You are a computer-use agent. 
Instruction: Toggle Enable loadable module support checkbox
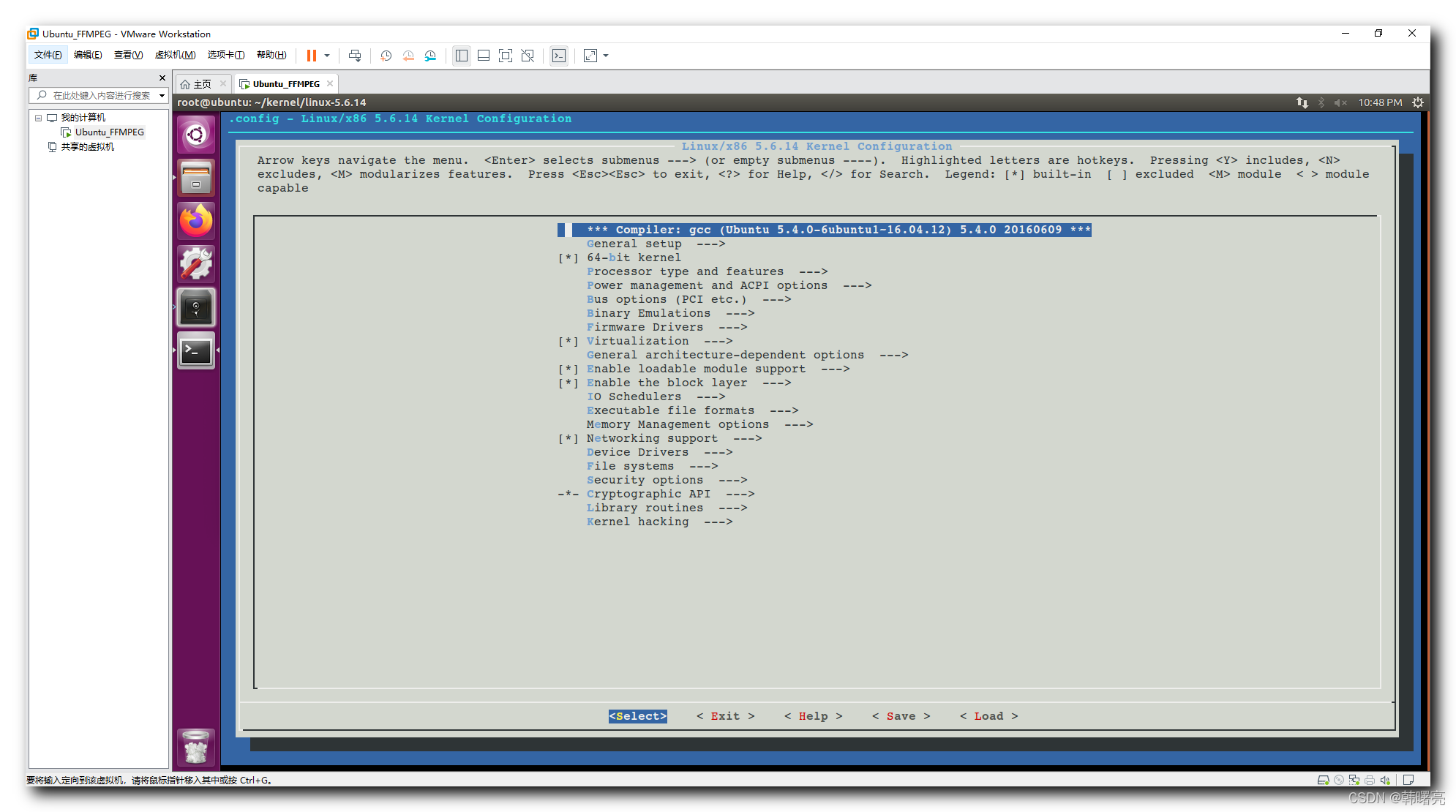coord(567,368)
